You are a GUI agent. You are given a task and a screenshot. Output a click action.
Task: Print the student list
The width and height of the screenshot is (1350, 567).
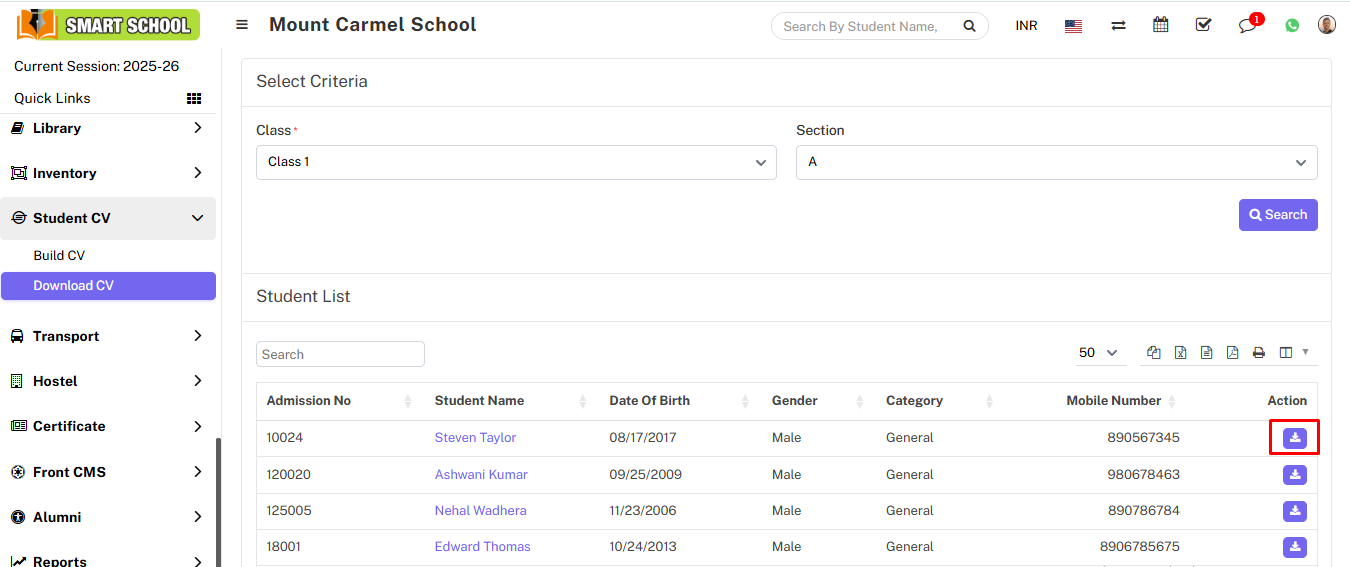coord(1258,353)
